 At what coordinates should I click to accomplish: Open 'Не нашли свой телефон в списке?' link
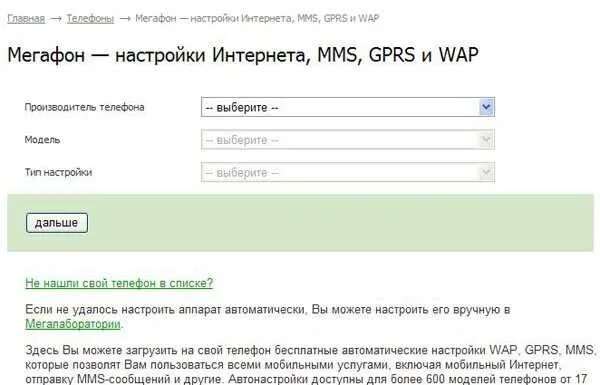(x=119, y=283)
